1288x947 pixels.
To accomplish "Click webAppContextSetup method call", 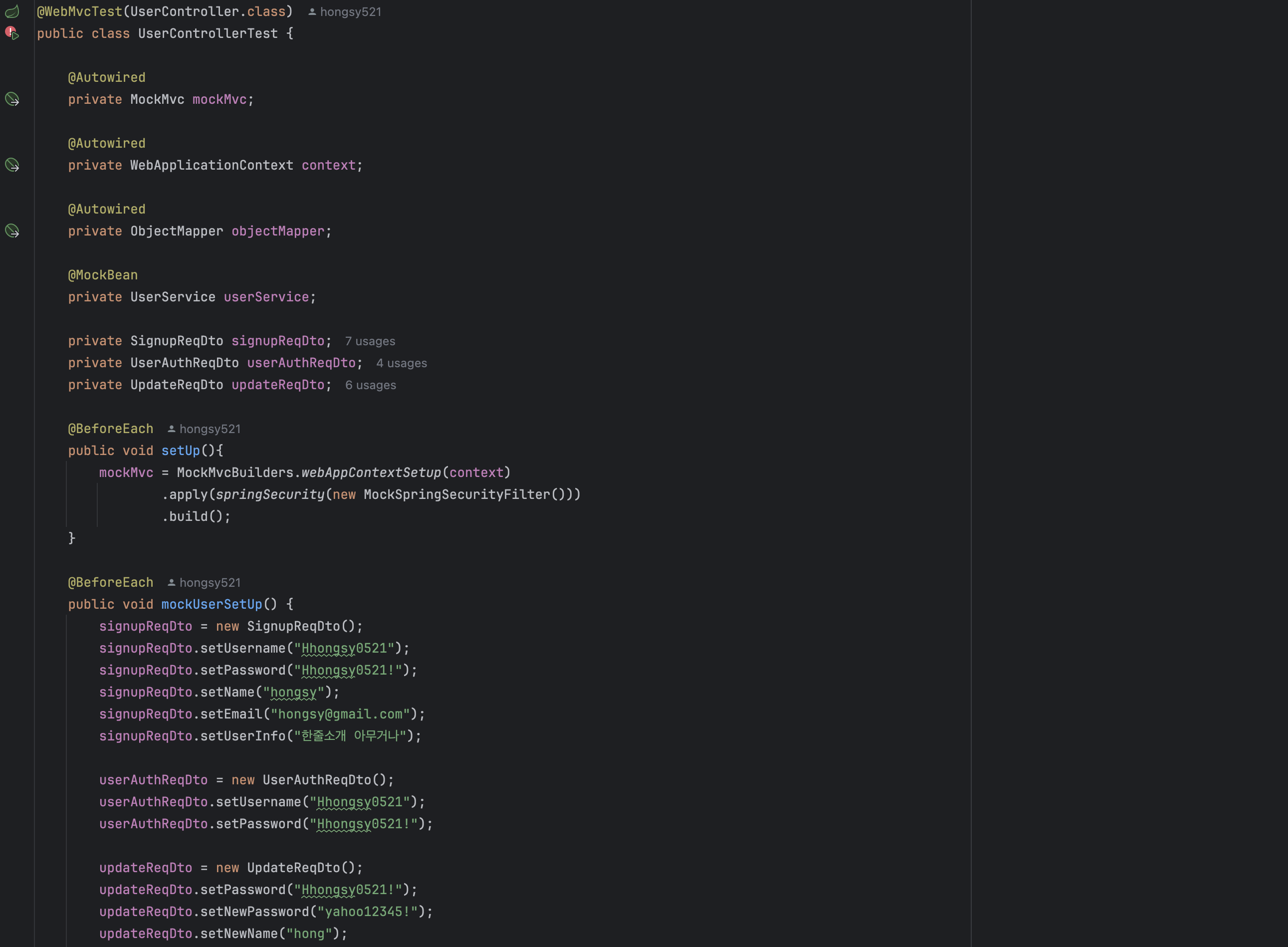I will [x=371, y=473].
